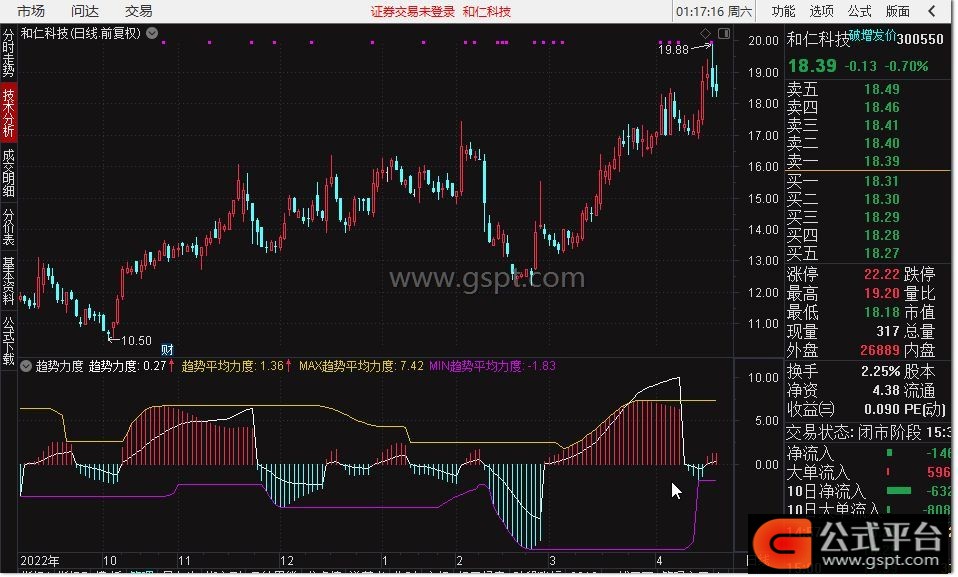Click the 最低 value 18.18
The height and width of the screenshot is (577, 958).
(x=882, y=312)
